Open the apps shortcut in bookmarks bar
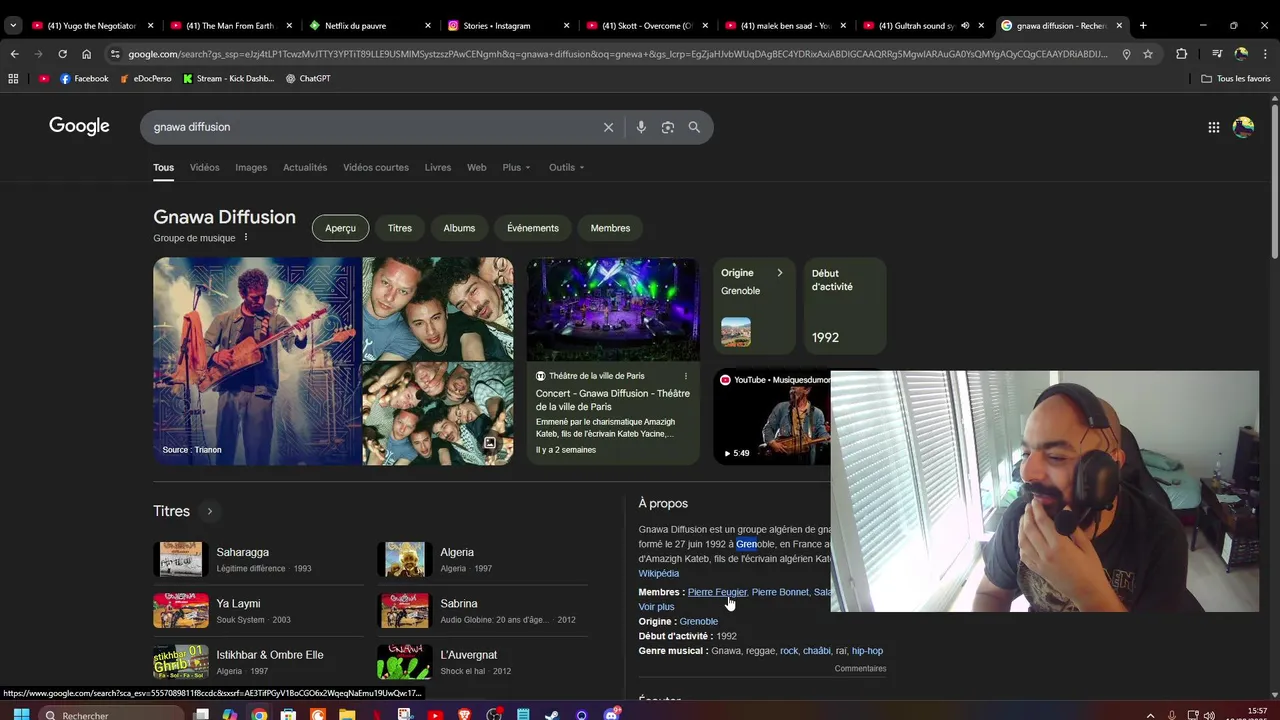 tap(13, 78)
